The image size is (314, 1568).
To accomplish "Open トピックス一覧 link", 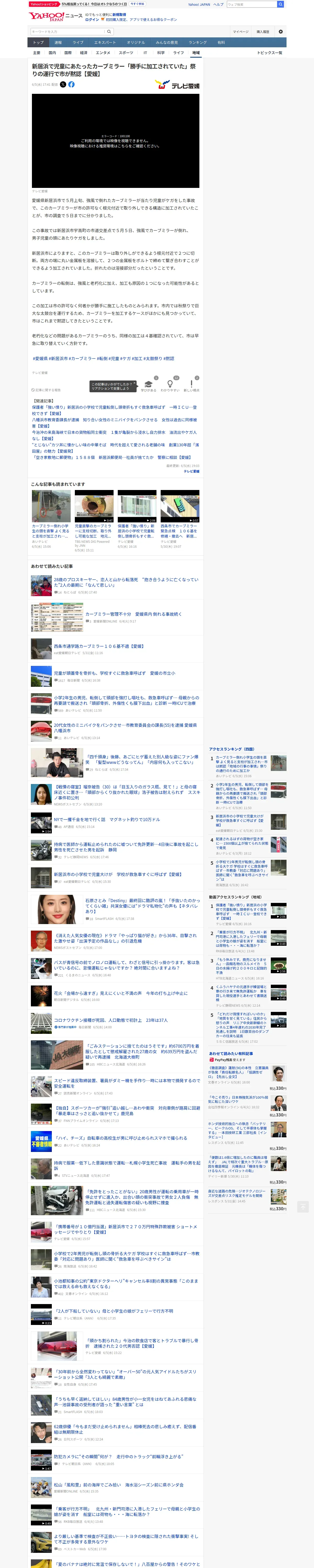I will pos(270,53).
